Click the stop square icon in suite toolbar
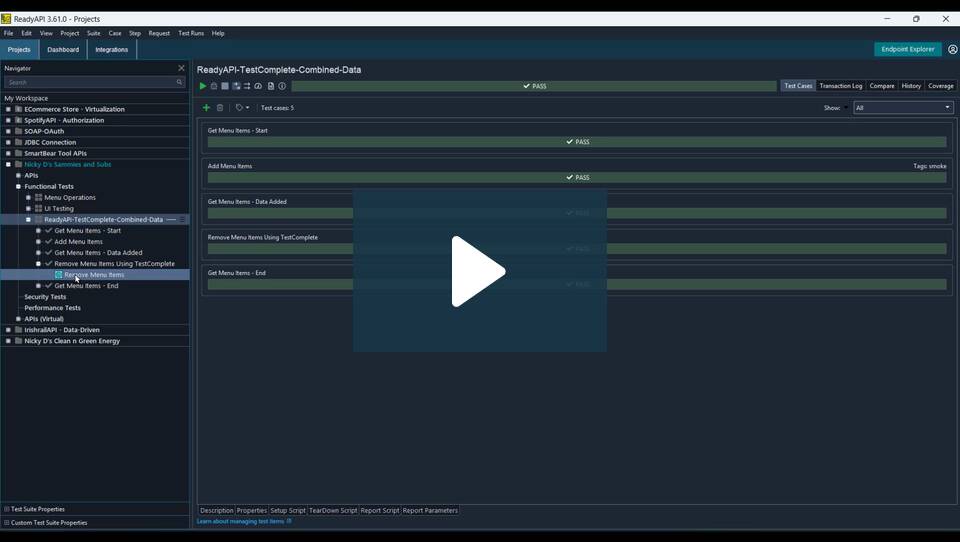The image size is (960, 542). pyautogui.click(x=225, y=86)
